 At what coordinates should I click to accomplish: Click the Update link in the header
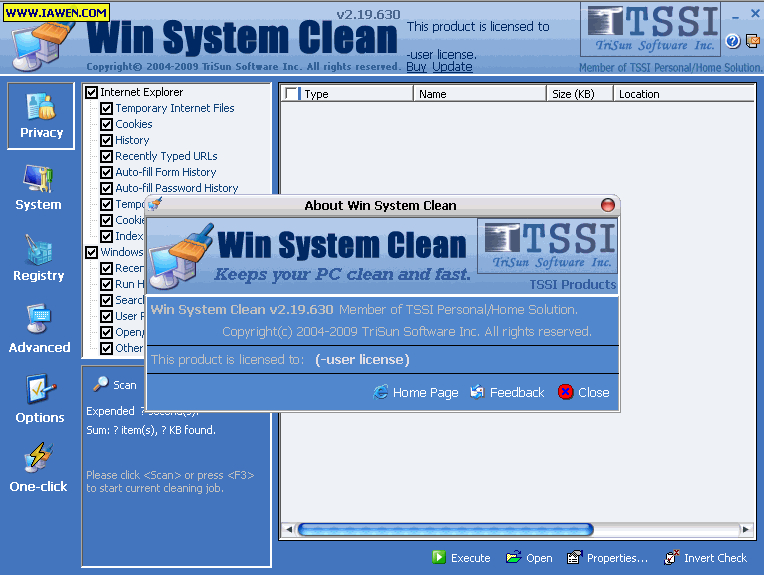(x=452, y=67)
